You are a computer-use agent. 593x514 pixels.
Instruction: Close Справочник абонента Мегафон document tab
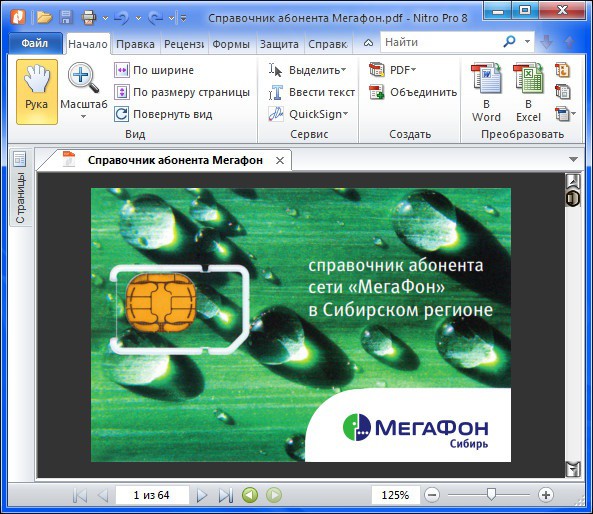tap(280, 160)
